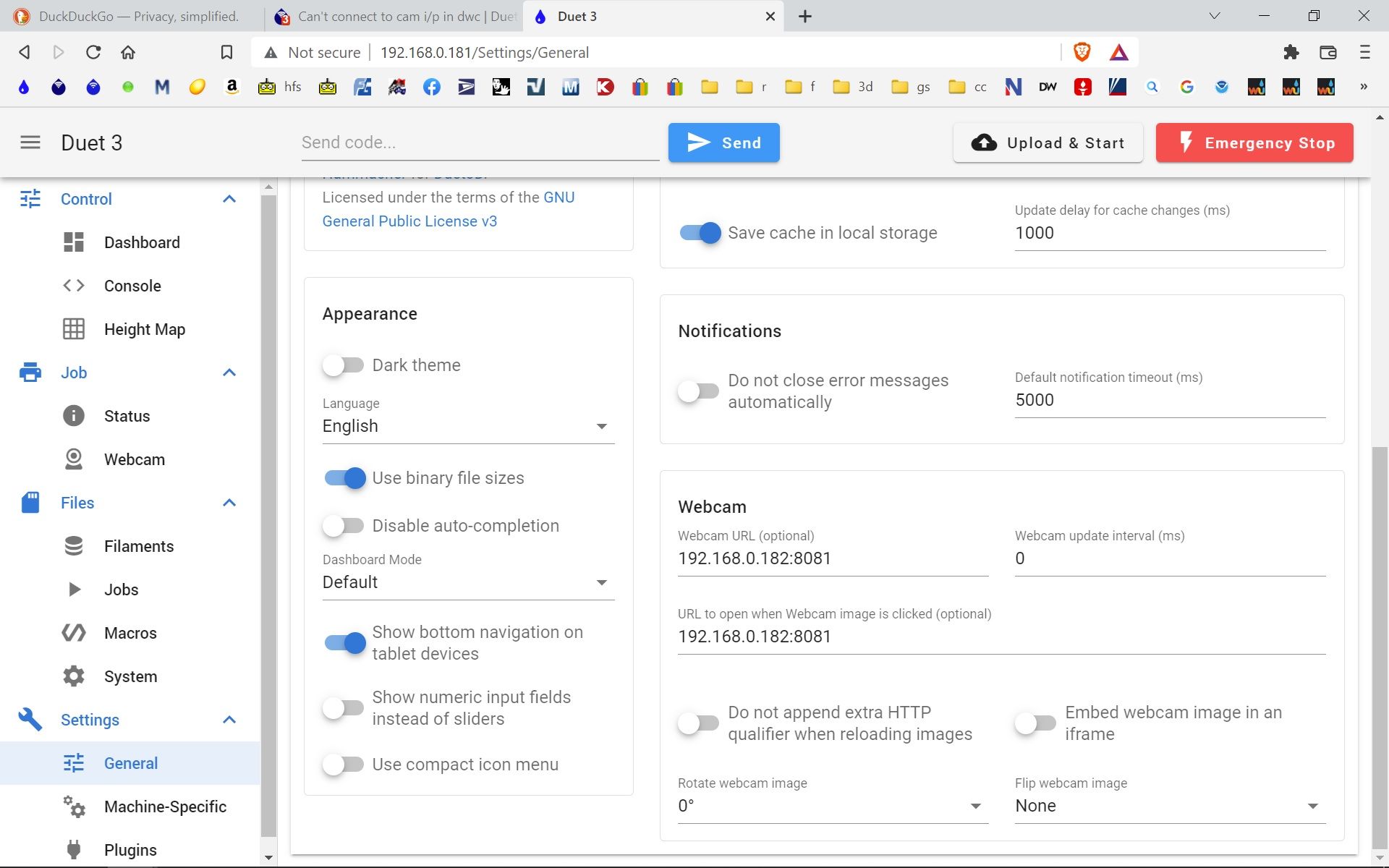This screenshot has width=1389, height=868.
Task: Click the Webcam camera icon
Action: pyautogui.click(x=74, y=459)
